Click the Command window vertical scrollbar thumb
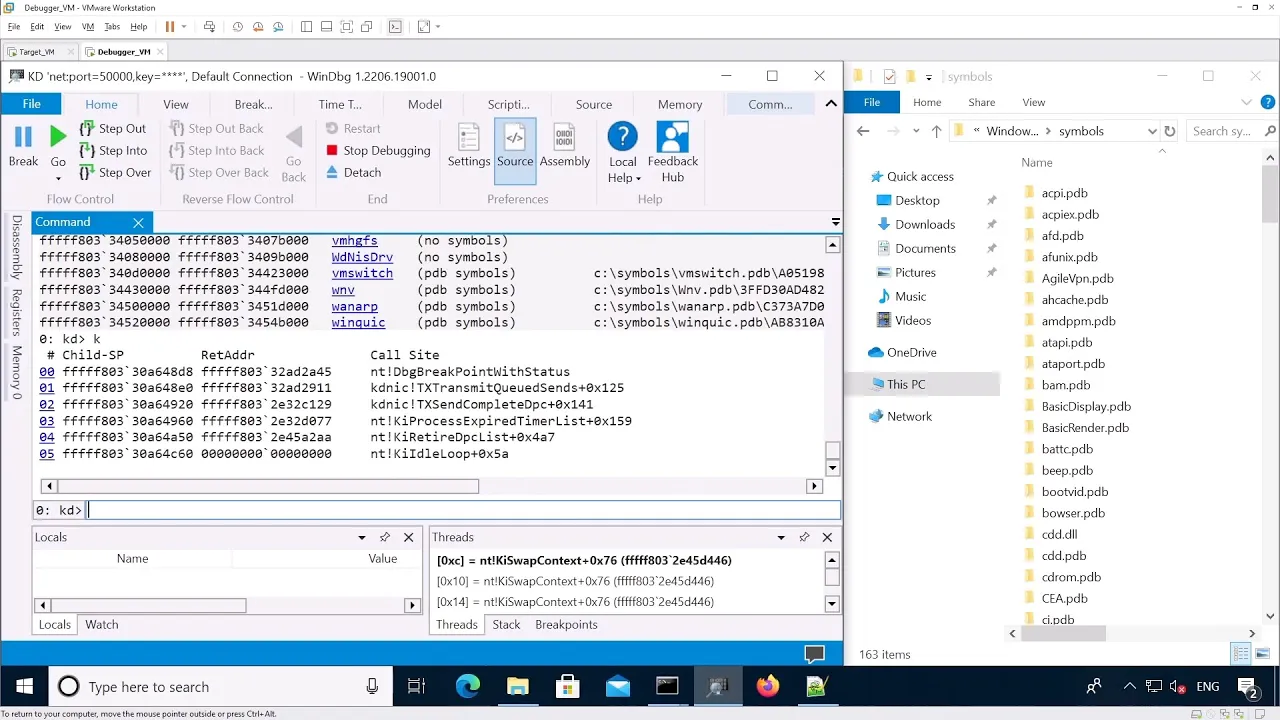 tap(832, 450)
